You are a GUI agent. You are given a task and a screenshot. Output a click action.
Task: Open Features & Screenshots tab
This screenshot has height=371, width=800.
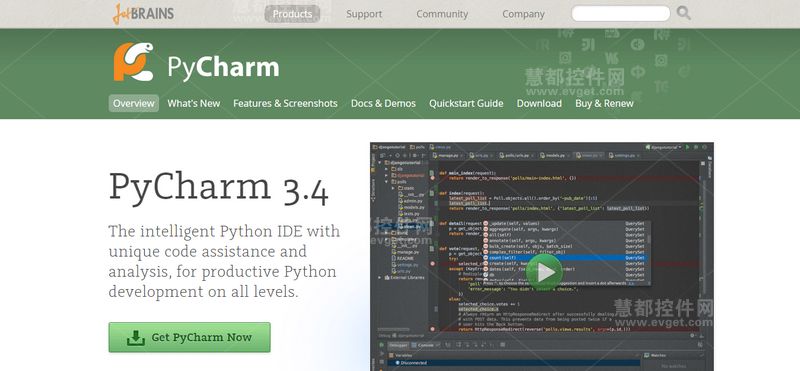(x=285, y=103)
